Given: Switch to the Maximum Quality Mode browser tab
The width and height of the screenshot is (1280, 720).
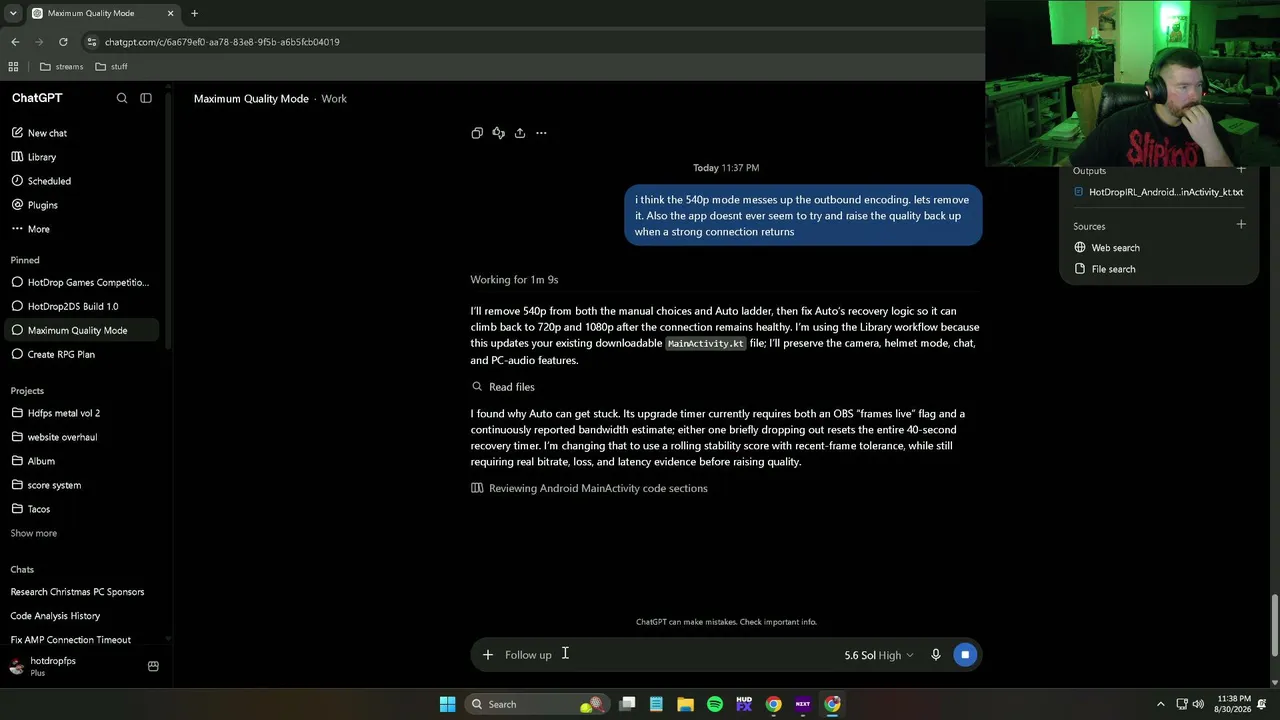Looking at the screenshot, I should (x=102, y=14).
